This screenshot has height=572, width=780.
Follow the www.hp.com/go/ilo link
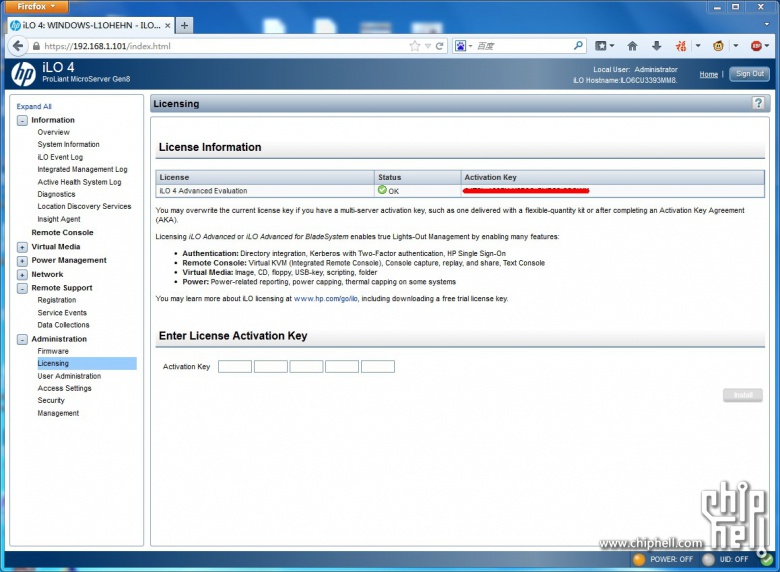click(x=325, y=299)
